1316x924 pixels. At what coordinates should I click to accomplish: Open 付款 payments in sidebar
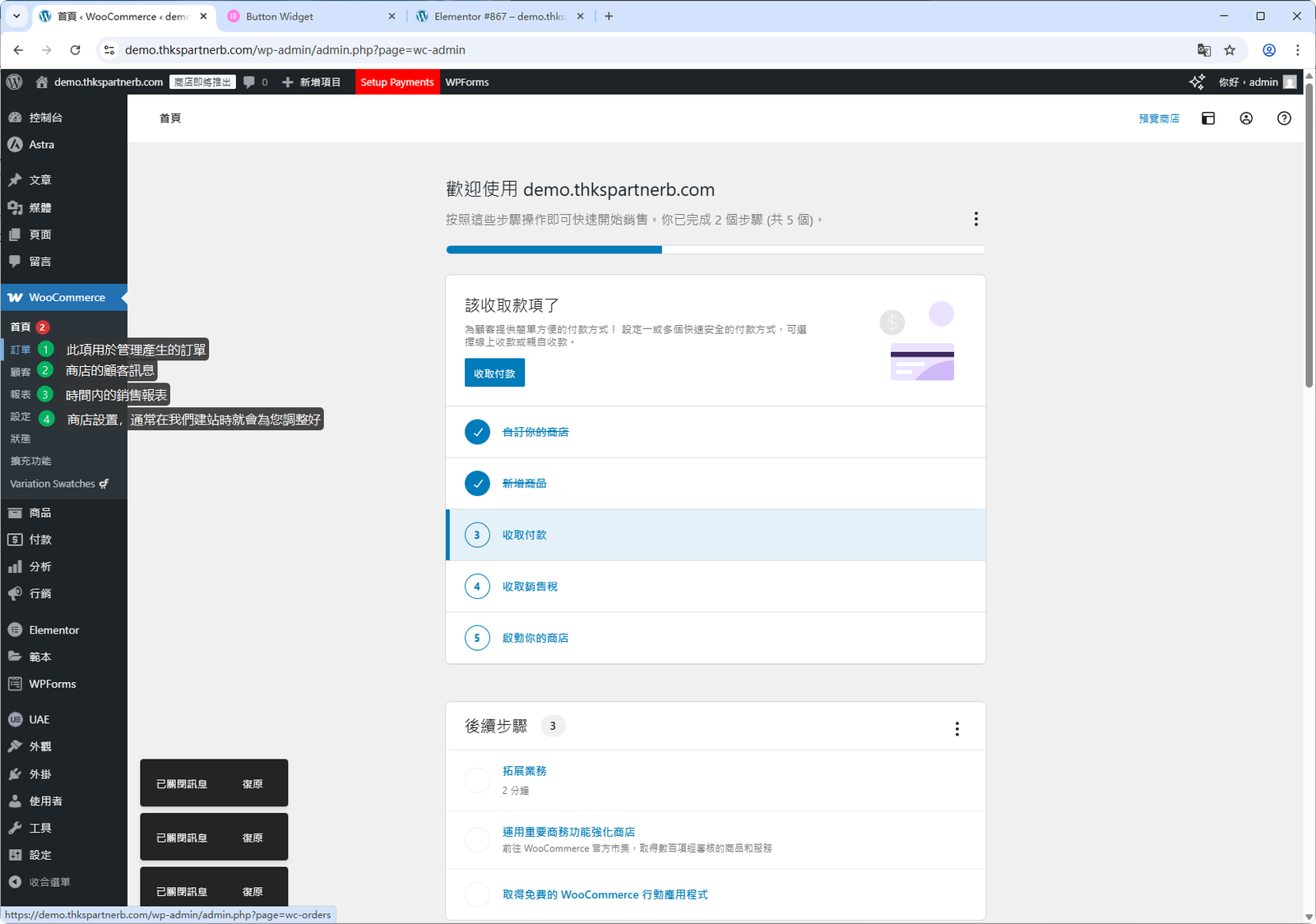pyautogui.click(x=63, y=540)
